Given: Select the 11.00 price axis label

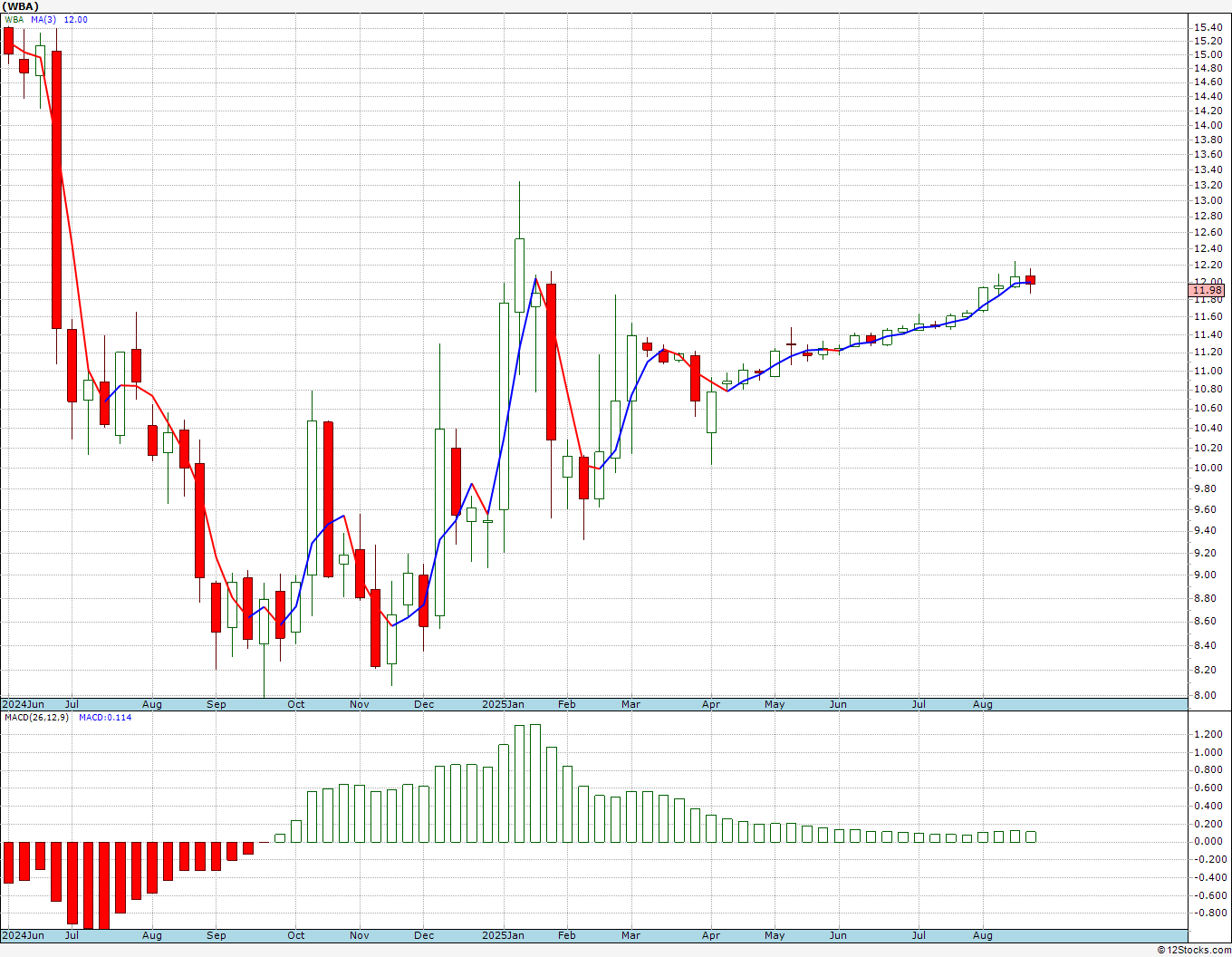Looking at the screenshot, I should click(x=1208, y=371).
